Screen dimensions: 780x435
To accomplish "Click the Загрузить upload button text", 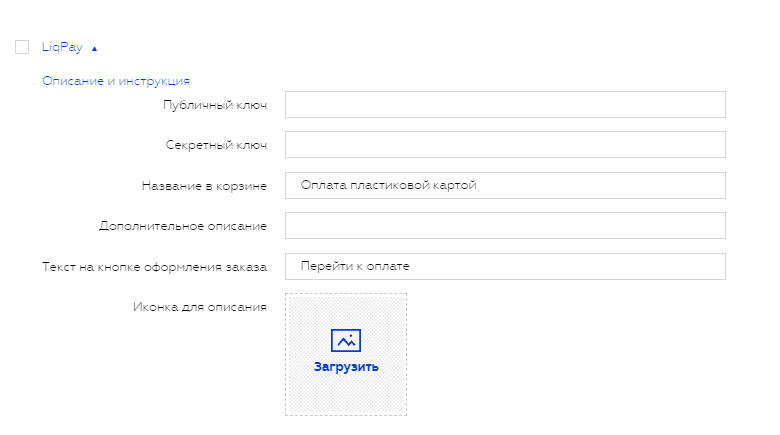I will (x=346, y=367).
